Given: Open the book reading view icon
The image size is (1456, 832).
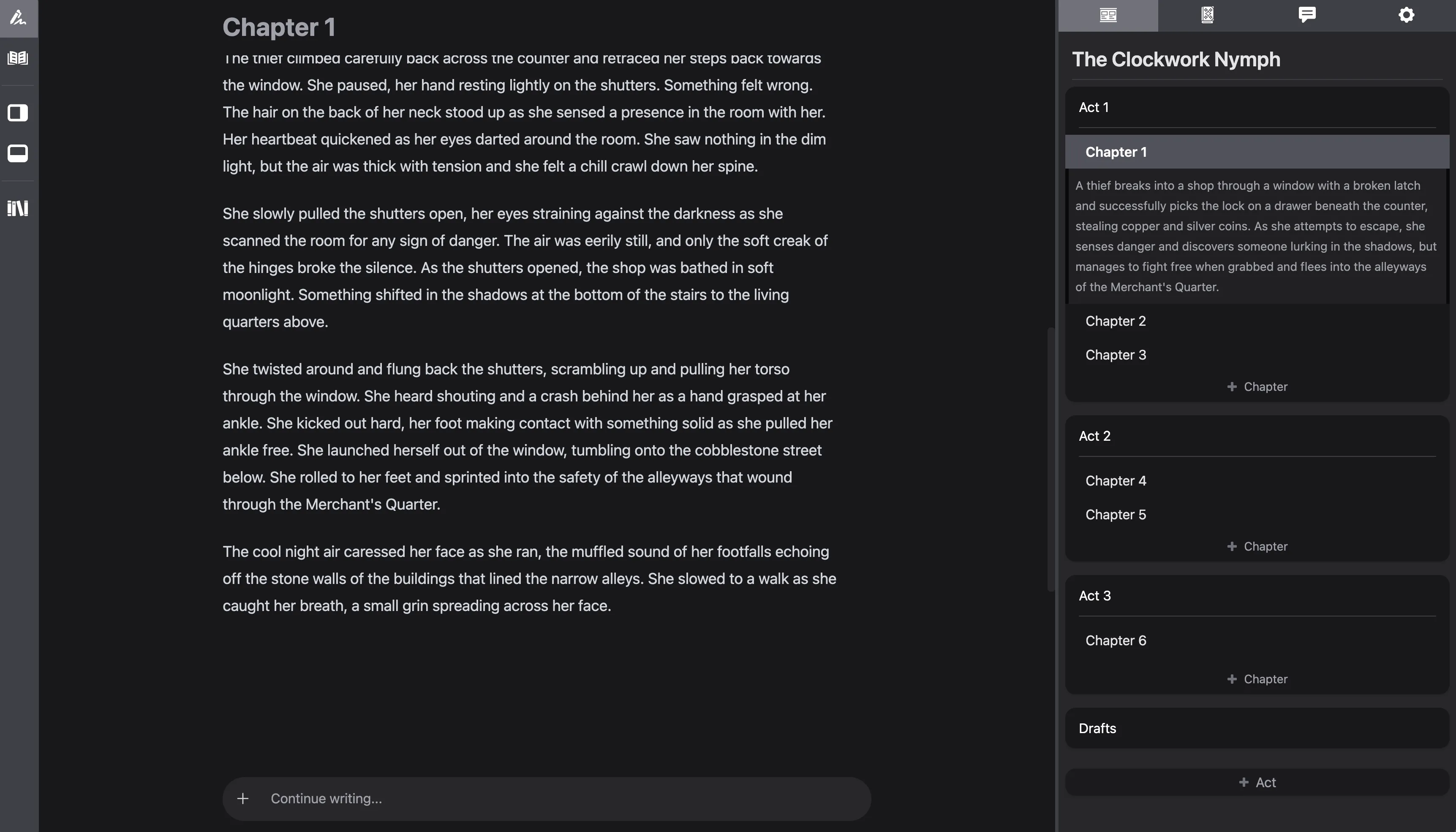Looking at the screenshot, I should coord(18,58).
